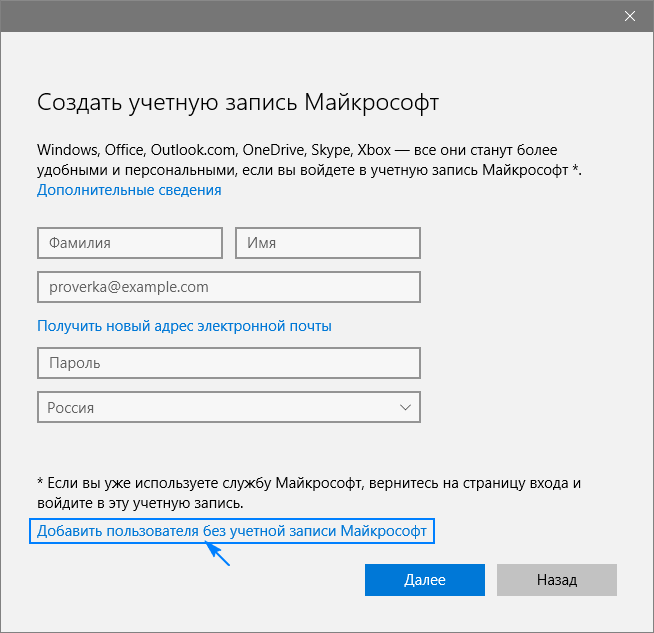Click the word Outlook.com in description

(193, 149)
